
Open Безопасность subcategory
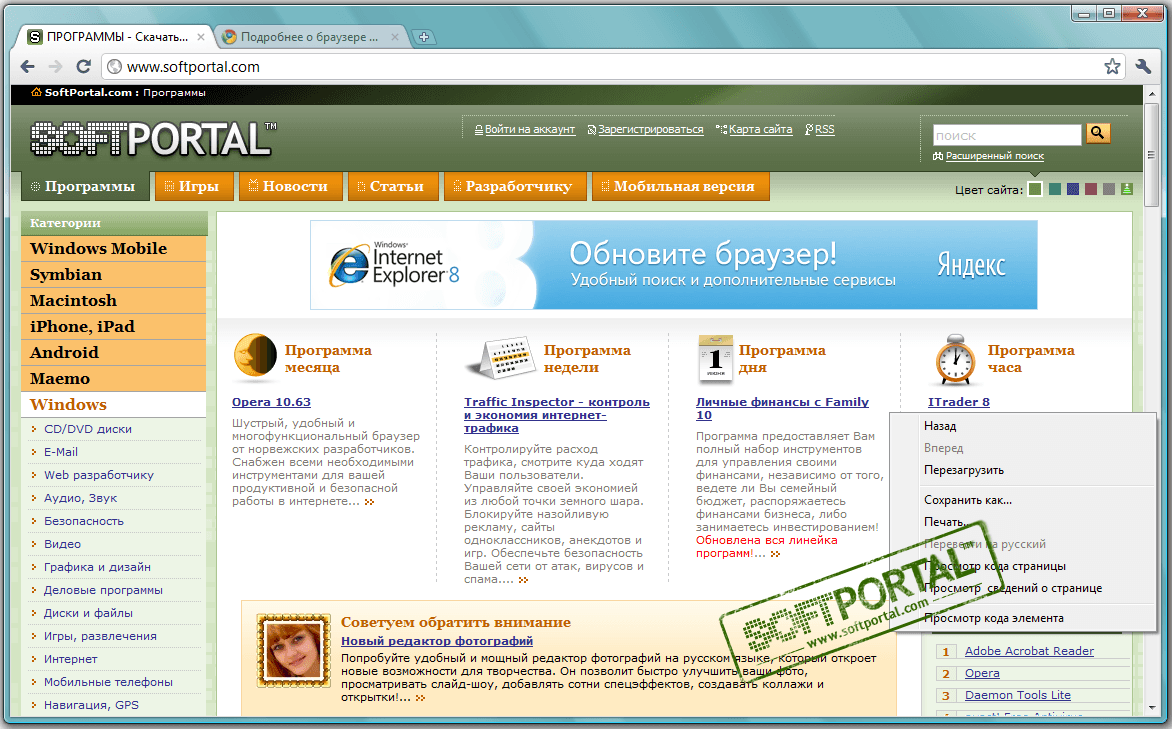pyautogui.click(x=84, y=521)
